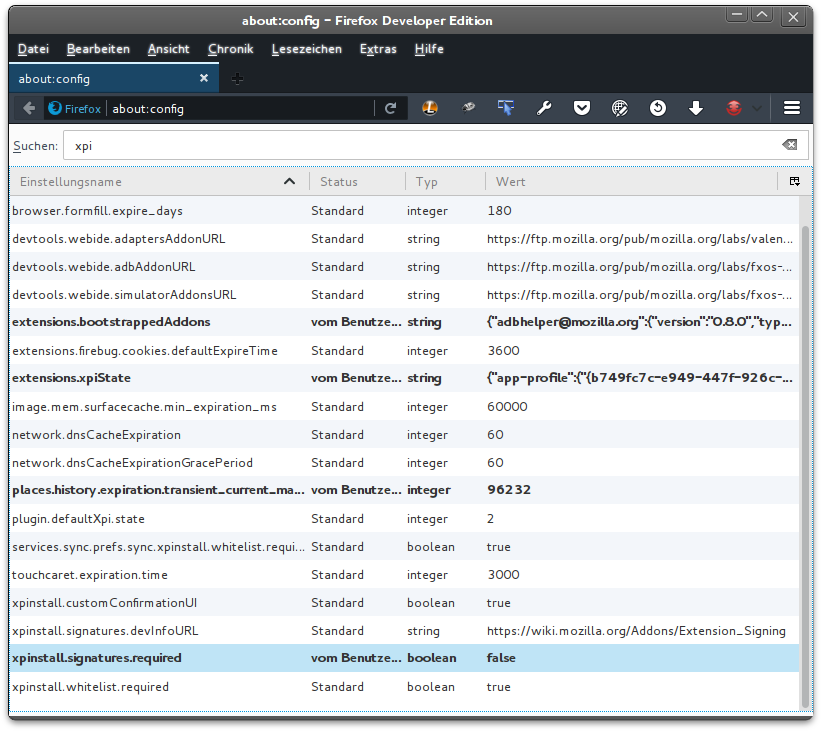The image size is (821, 731).
Task: Click the about:config address bar URL
Action: coord(148,109)
